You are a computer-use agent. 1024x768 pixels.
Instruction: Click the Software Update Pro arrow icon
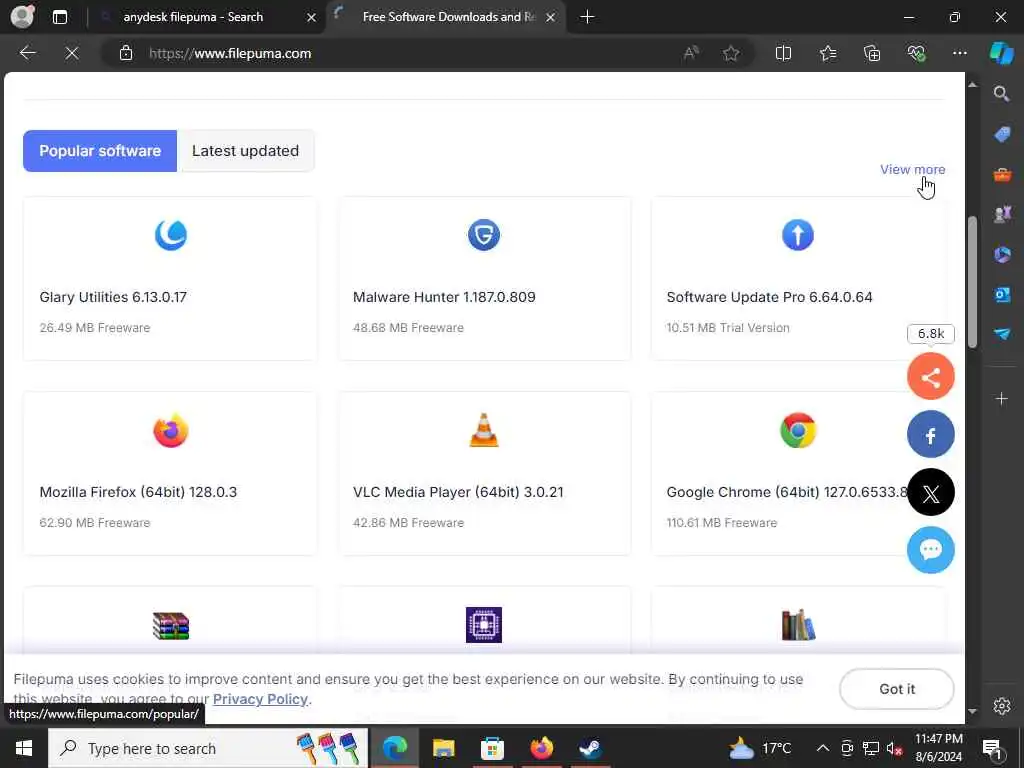(x=797, y=235)
